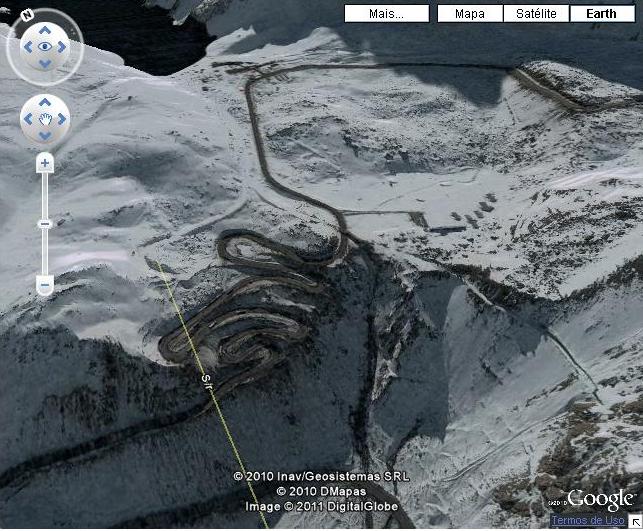The width and height of the screenshot is (643, 531).
Task: Tilt view down with look-joystick arrow
Action: (45, 64)
